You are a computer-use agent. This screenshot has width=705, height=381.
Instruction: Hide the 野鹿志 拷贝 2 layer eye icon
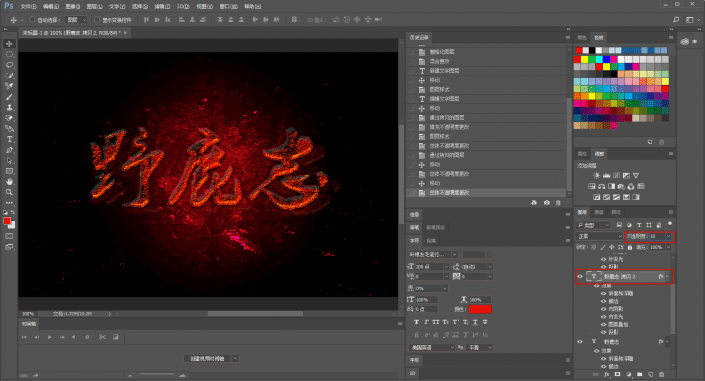click(580, 277)
